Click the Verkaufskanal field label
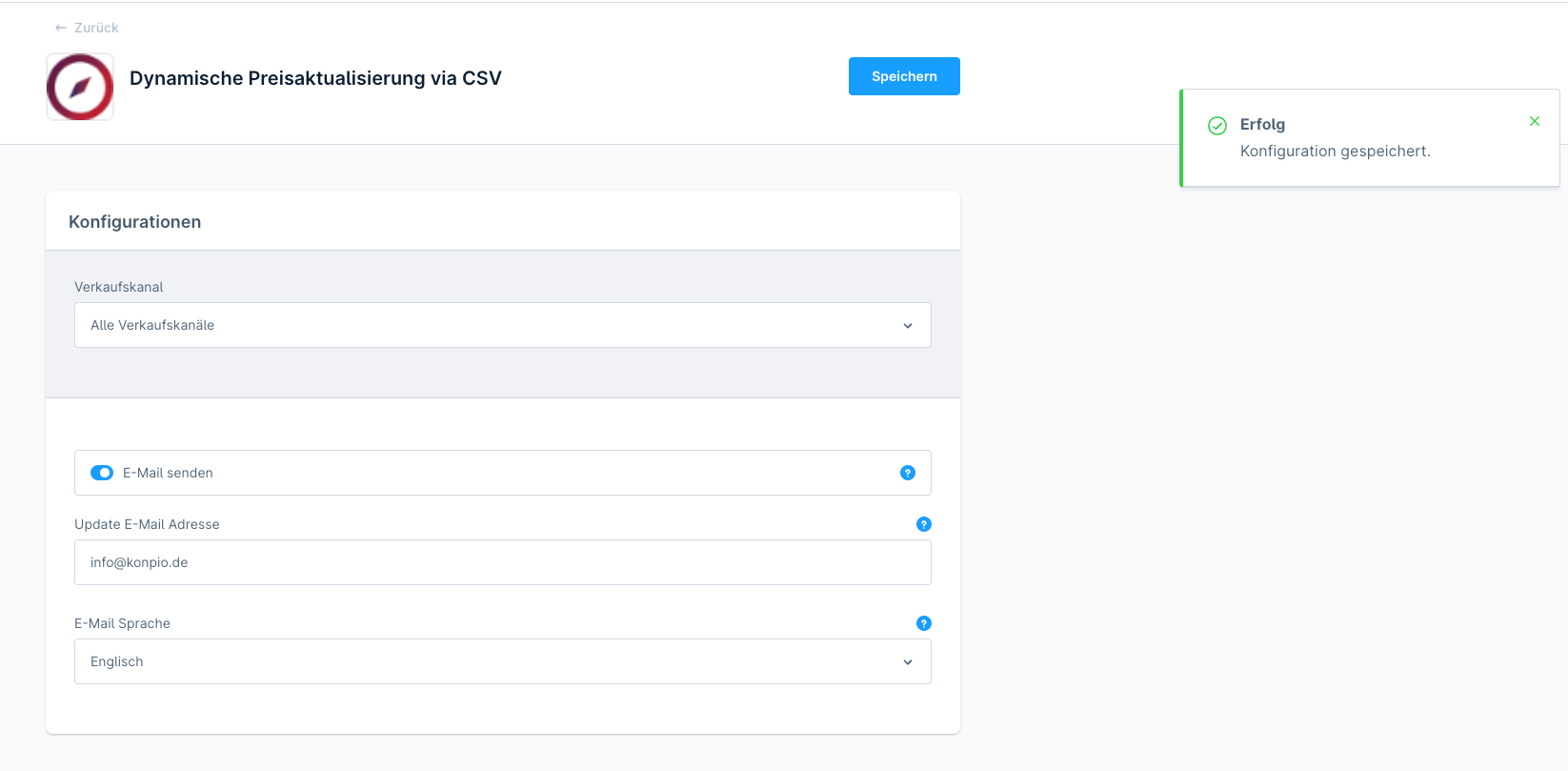This screenshot has height=771, width=1568. click(x=119, y=287)
